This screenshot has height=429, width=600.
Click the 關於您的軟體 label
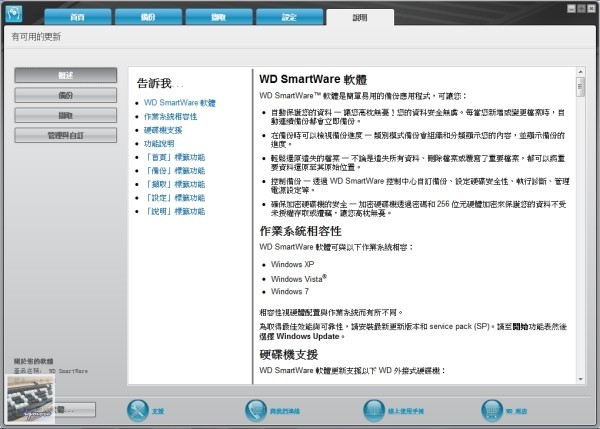(x=33, y=361)
